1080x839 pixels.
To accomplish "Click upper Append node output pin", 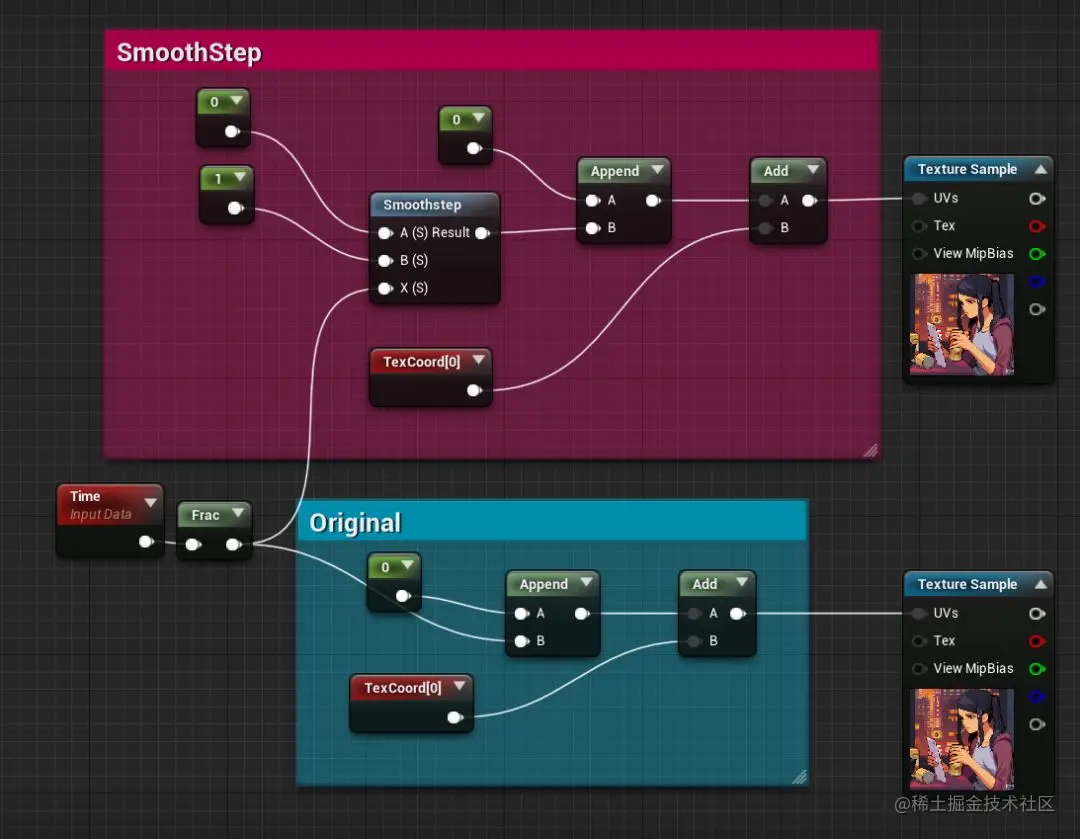I will pos(653,200).
